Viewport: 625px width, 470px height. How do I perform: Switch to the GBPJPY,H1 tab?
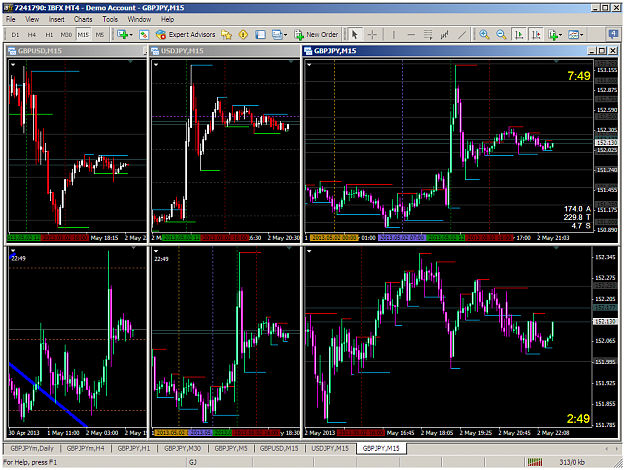[134, 448]
